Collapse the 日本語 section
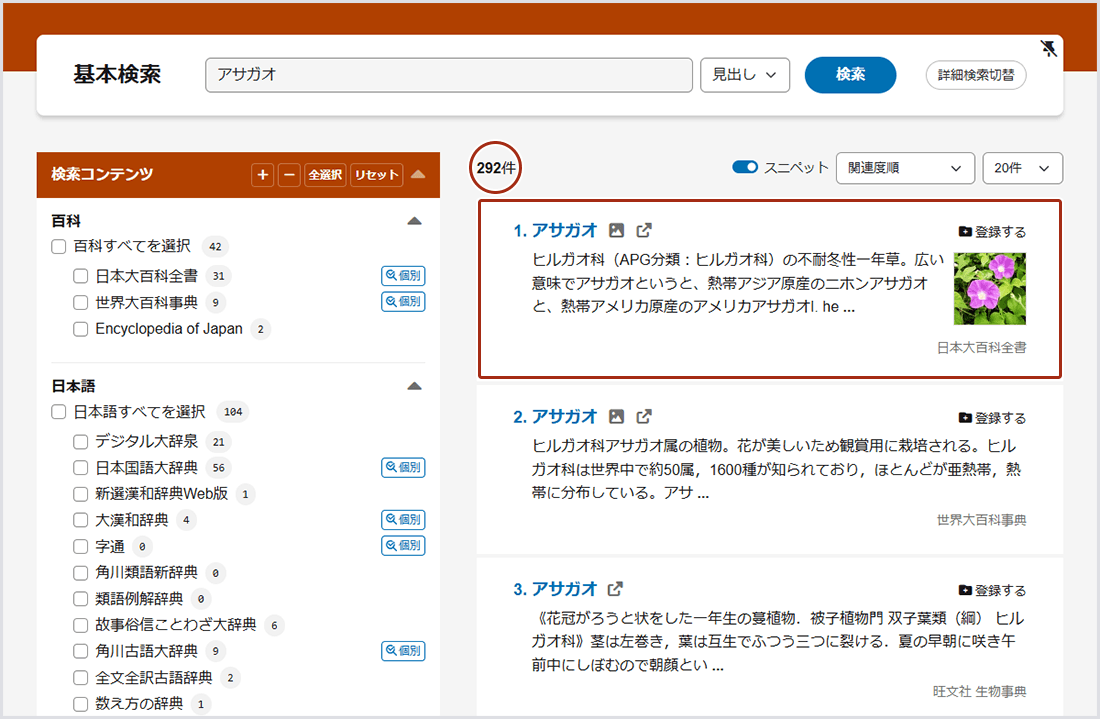1100x719 pixels. (415, 386)
